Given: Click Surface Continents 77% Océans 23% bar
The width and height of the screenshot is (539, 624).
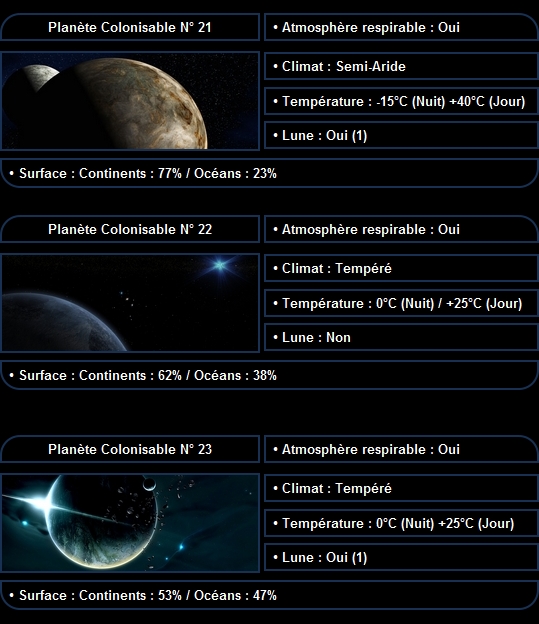Looking at the screenshot, I should point(270,173).
